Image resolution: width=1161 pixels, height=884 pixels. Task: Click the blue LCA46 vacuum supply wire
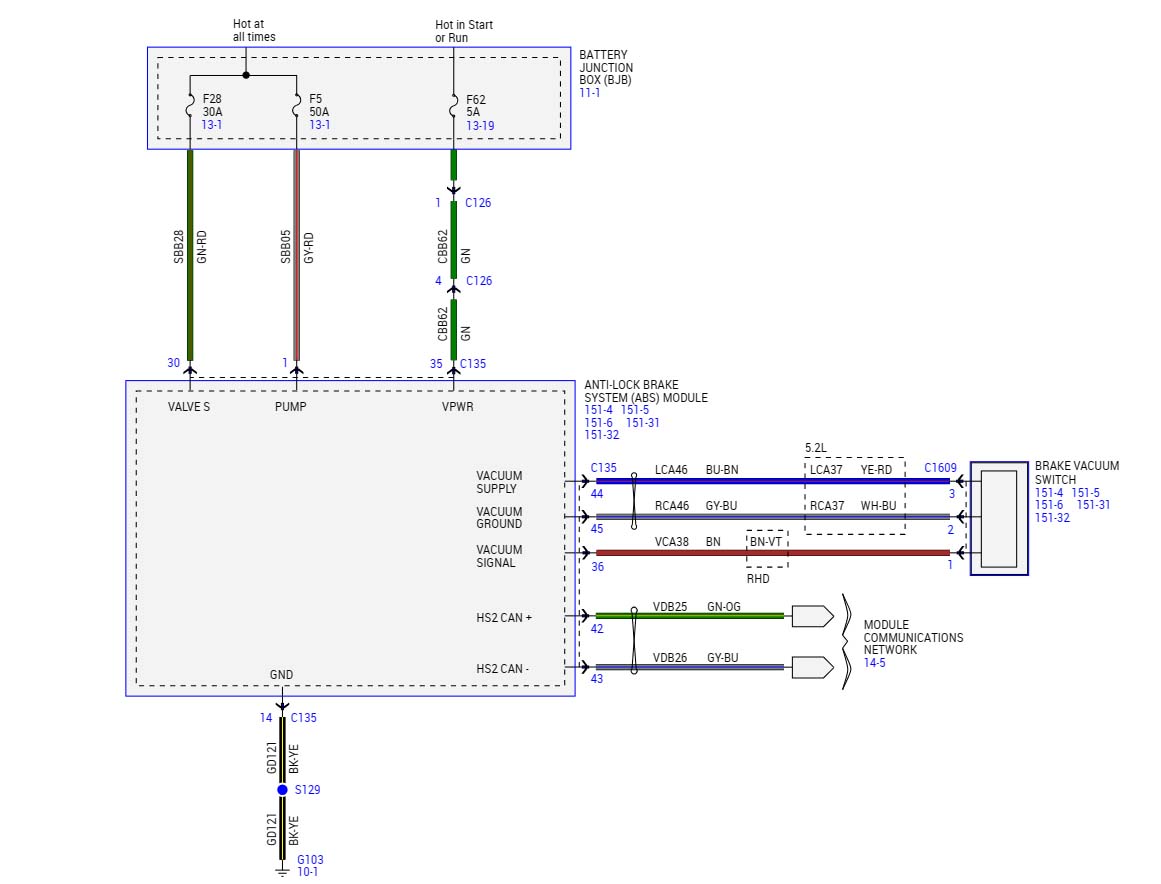click(700, 481)
